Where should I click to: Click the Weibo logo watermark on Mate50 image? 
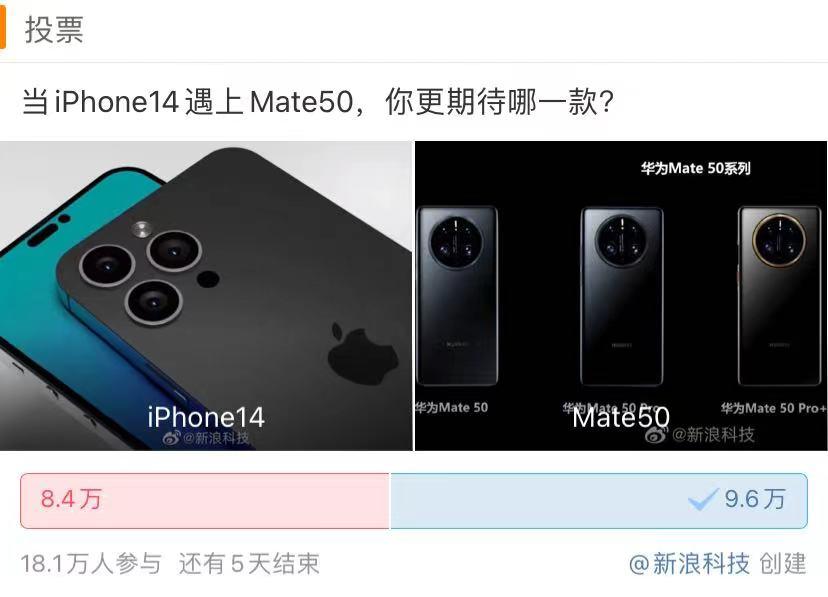tap(656, 434)
